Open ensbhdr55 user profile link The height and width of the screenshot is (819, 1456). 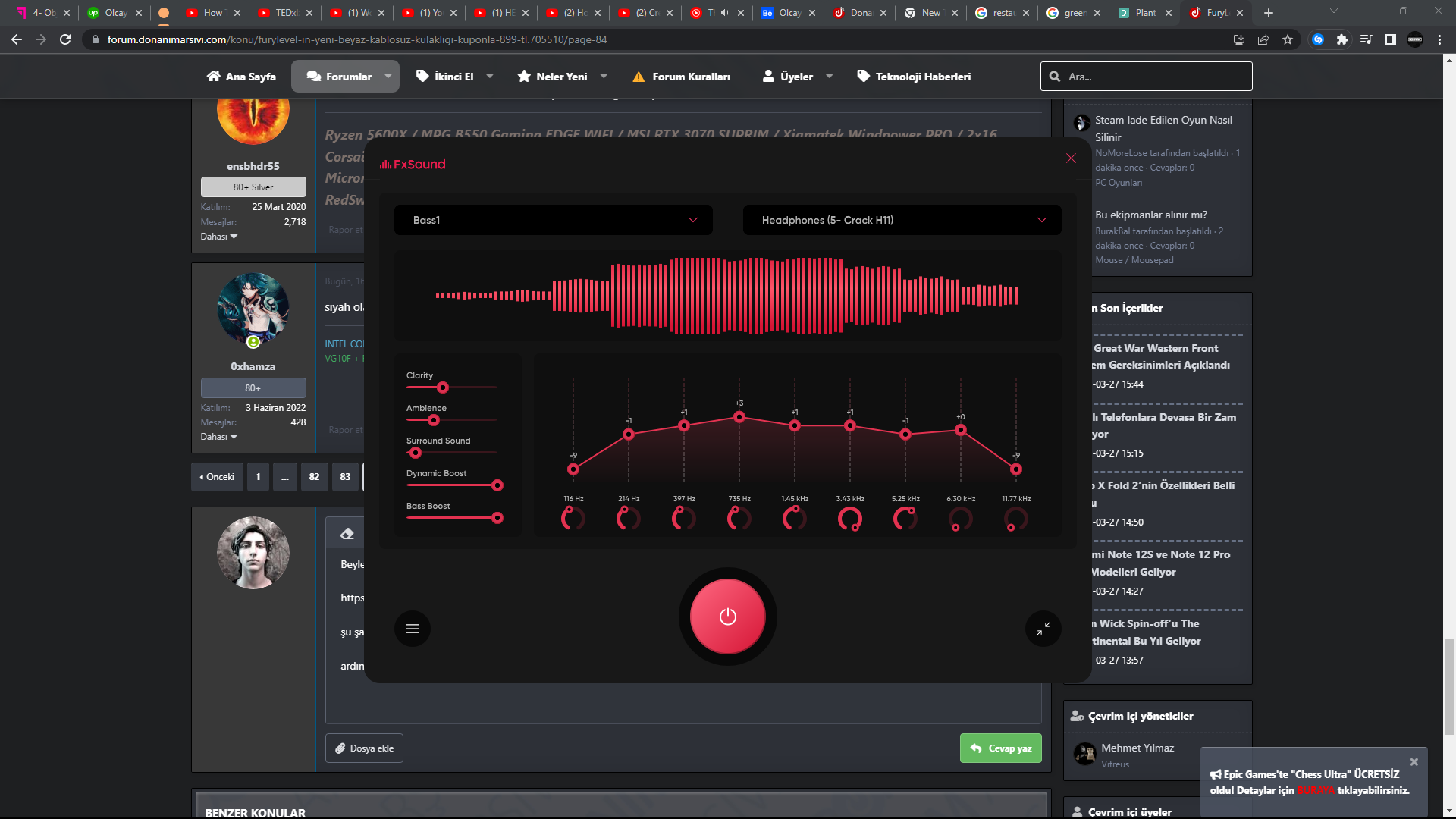(253, 166)
